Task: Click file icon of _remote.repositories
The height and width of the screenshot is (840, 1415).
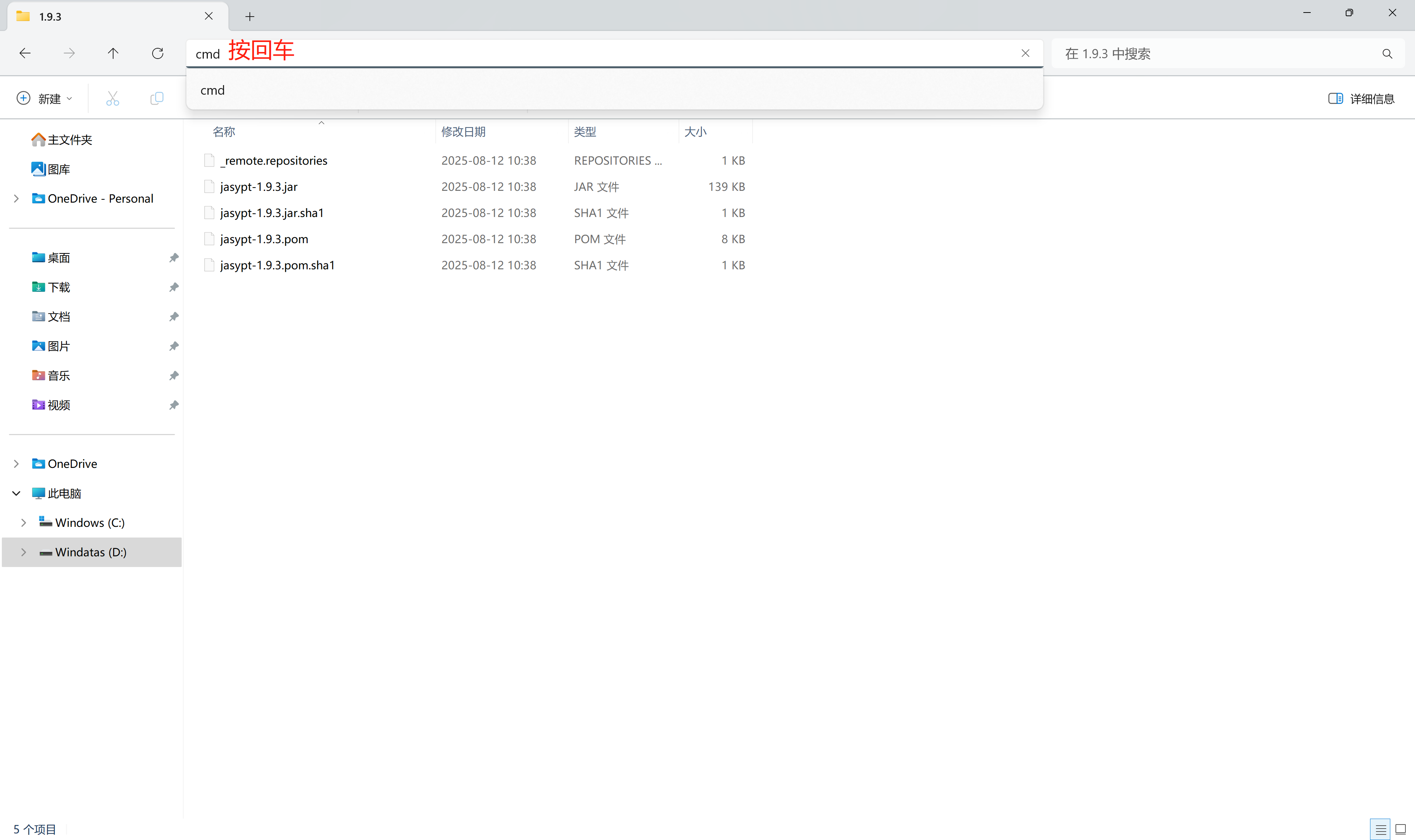Action: 209,161
